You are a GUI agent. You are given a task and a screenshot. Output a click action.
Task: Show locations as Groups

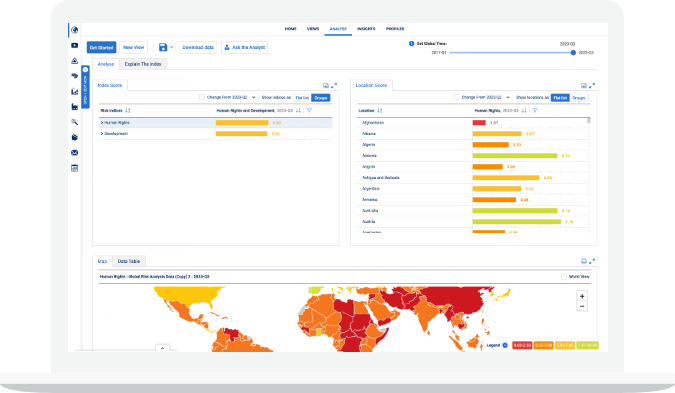pos(579,98)
